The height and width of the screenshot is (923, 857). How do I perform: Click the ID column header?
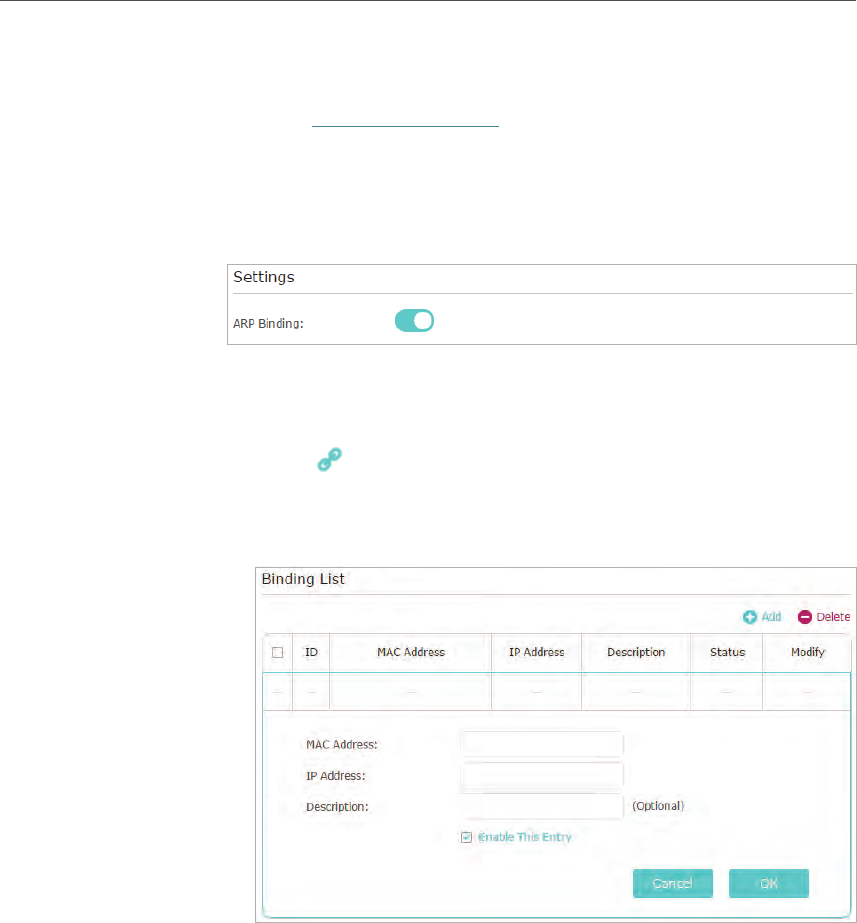pyautogui.click(x=311, y=652)
